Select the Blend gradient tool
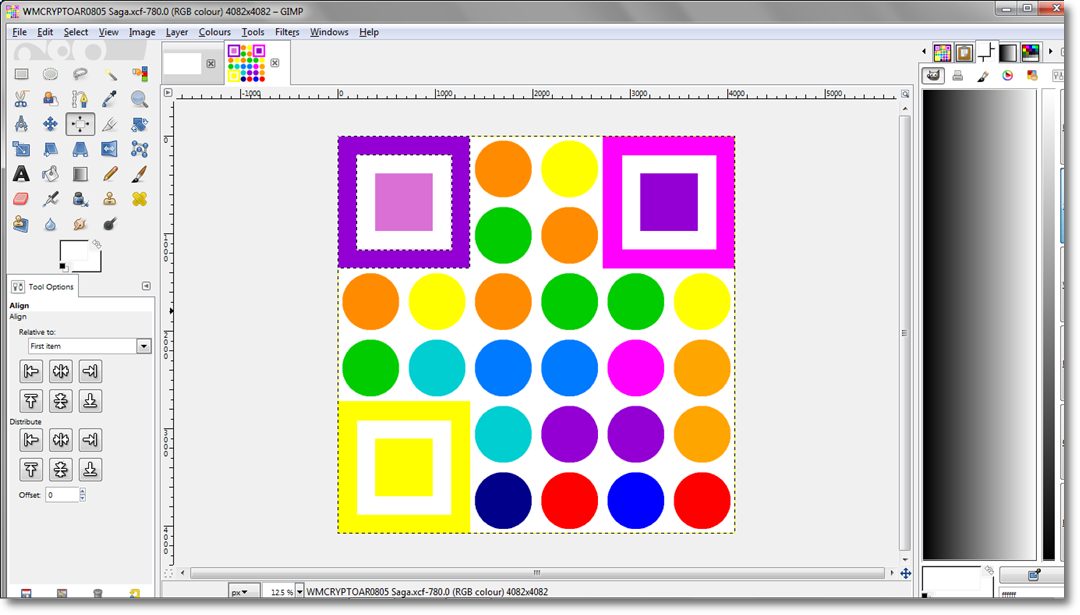 (x=80, y=174)
